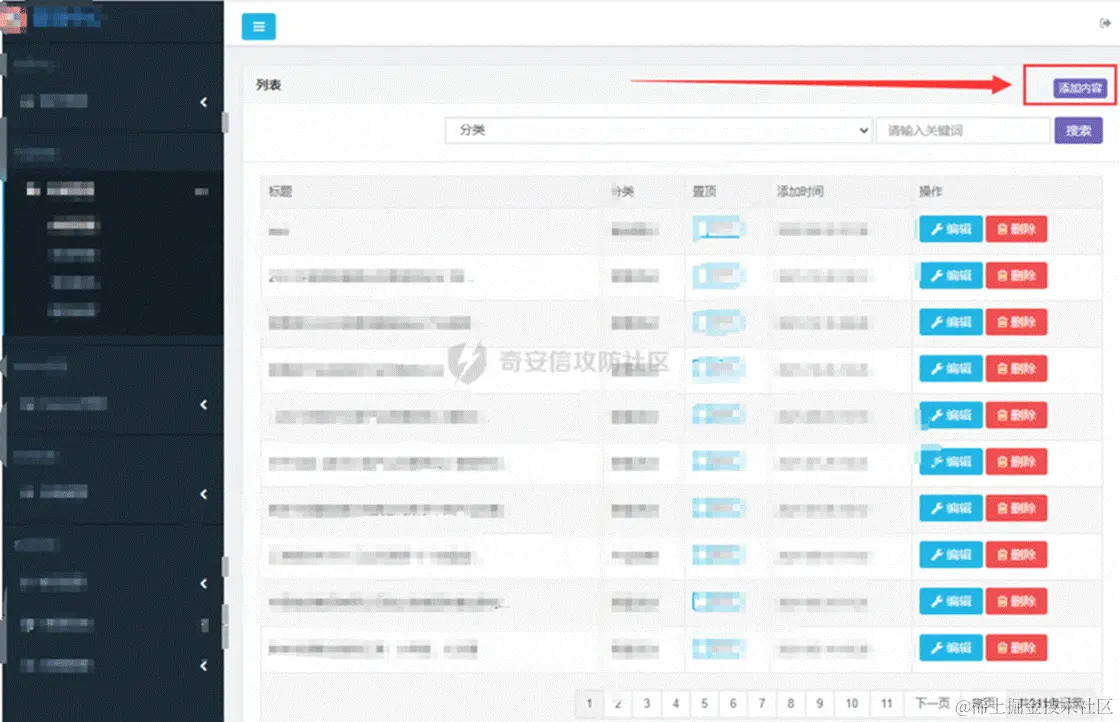Image resolution: width=1120 pixels, height=722 pixels.
Task: Go to pagination page 3
Action: (646, 703)
